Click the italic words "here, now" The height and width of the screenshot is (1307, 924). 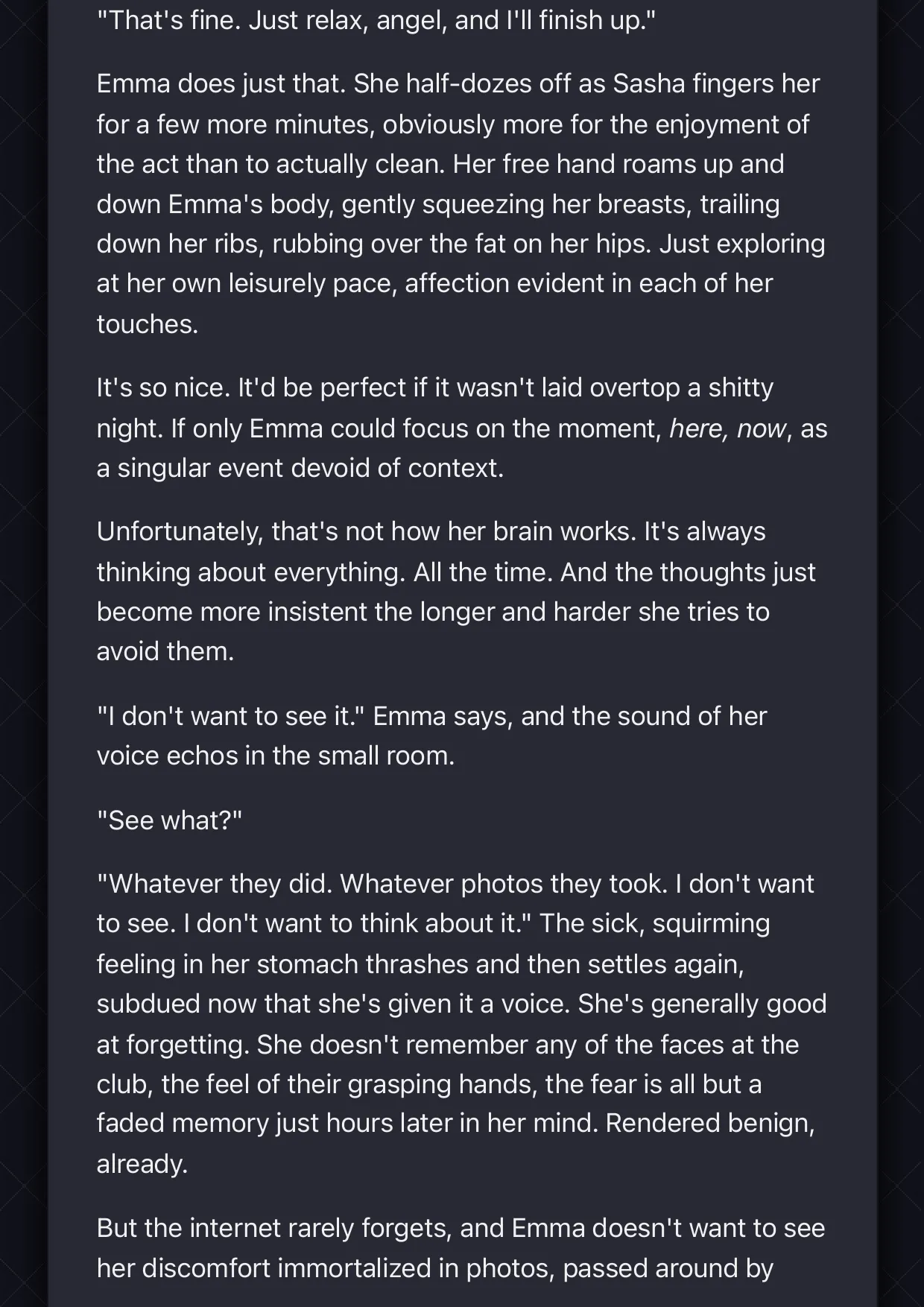727,428
